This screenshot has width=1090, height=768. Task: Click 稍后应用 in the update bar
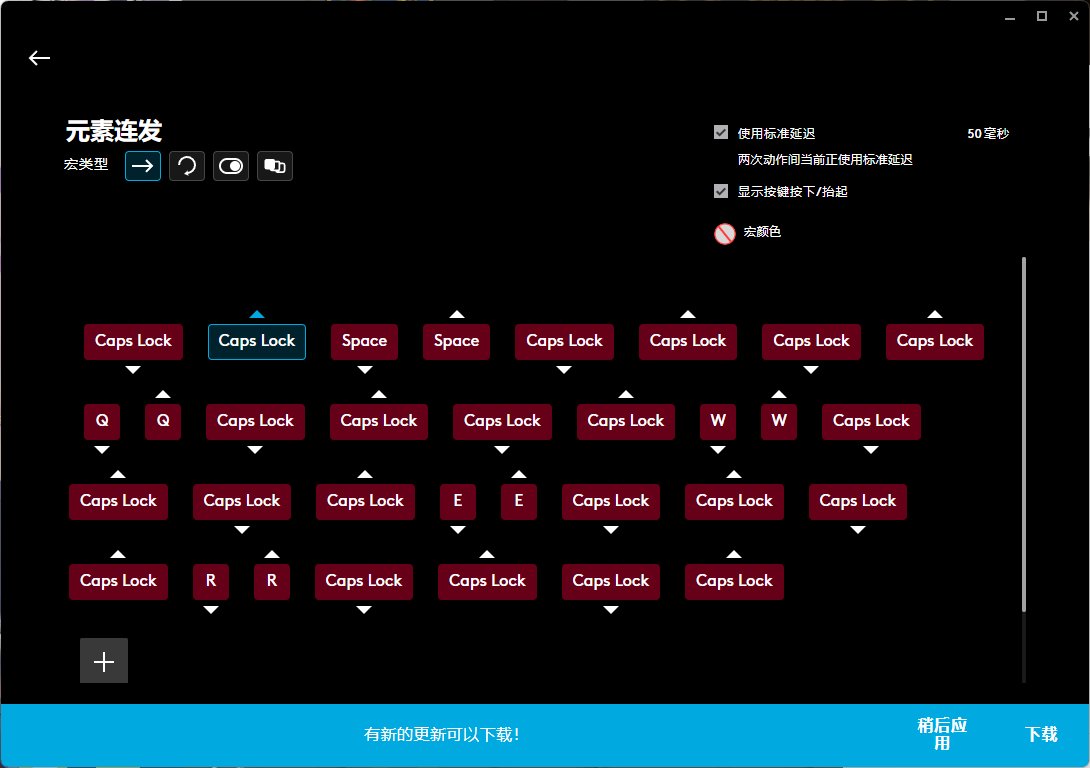pos(942,734)
